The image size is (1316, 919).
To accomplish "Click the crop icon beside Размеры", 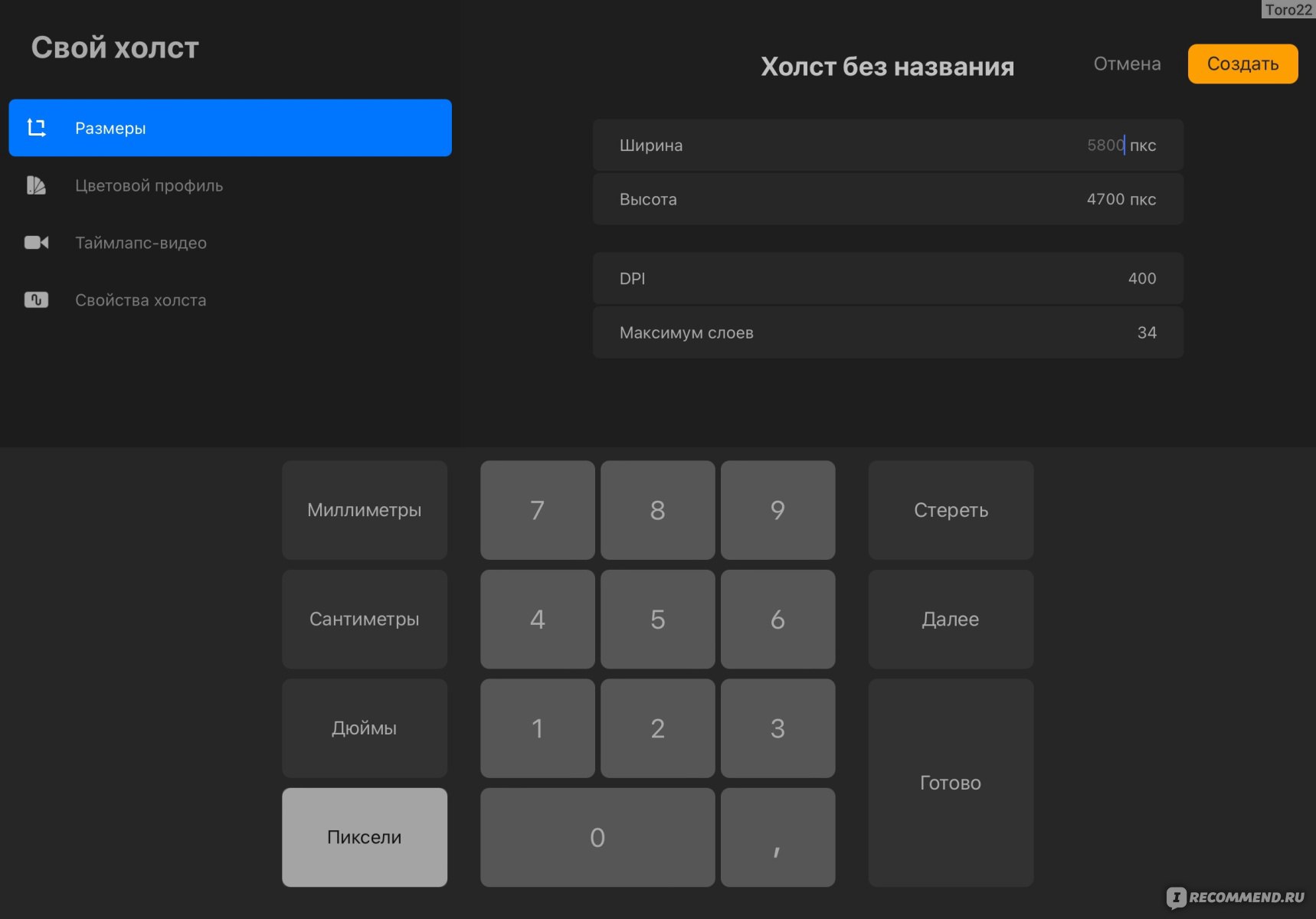I will pyautogui.click(x=37, y=128).
